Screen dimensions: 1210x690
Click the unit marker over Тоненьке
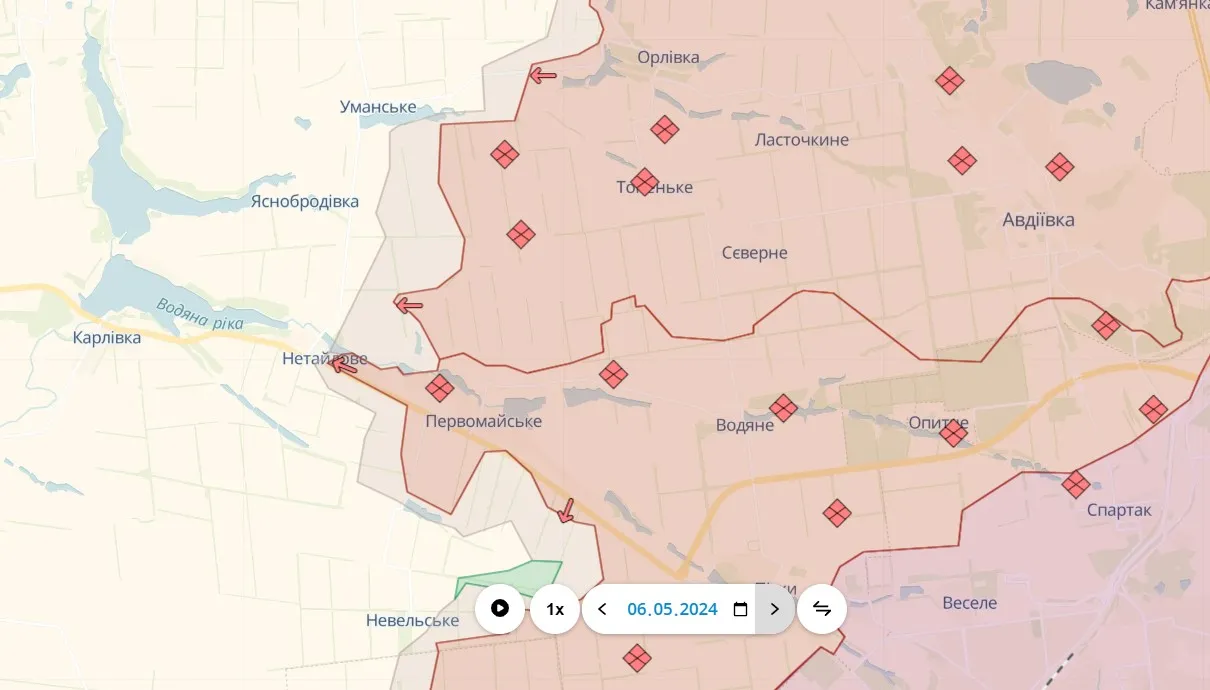pyautogui.click(x=645, y=182)
